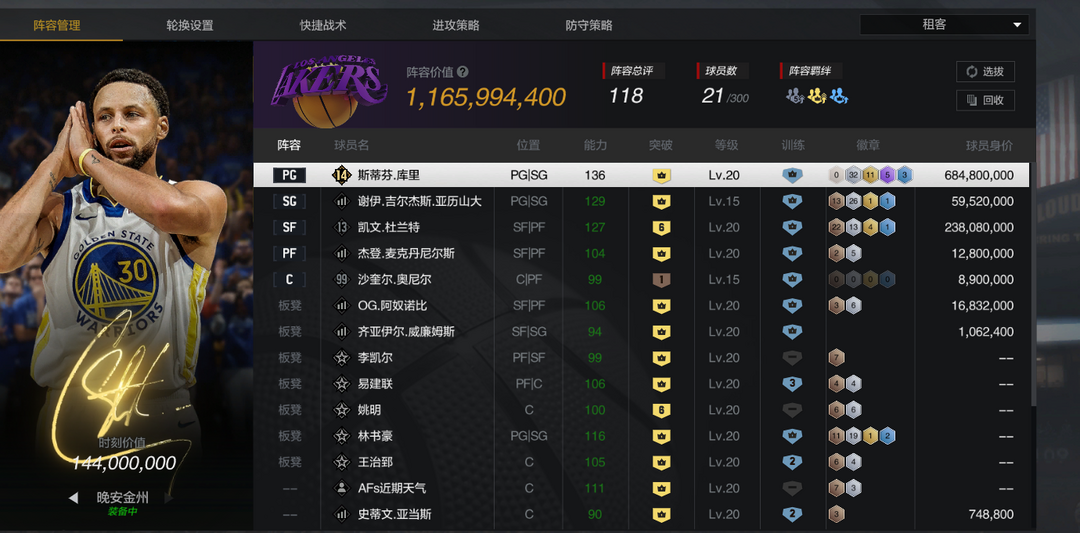Screen dimensions: 1080x533
Task: Open the first 阵容羁绊 gray bond icon
Action: [x=796, y=96]
